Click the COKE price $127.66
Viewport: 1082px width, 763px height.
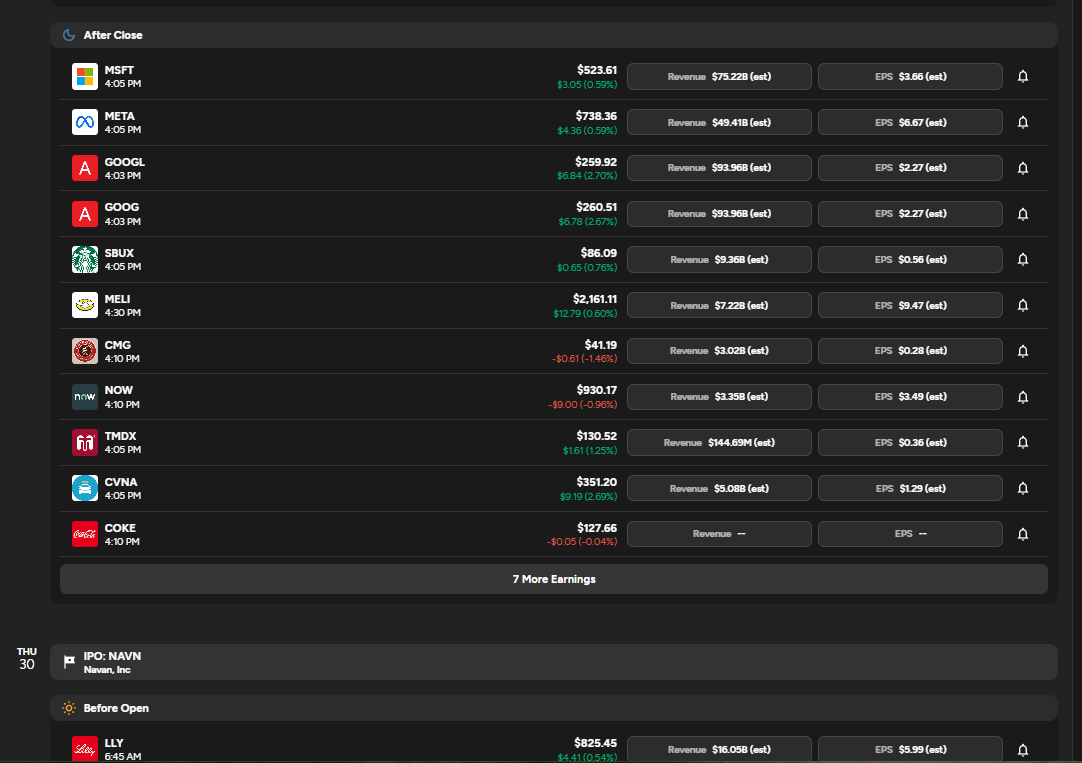click(597, 528)
